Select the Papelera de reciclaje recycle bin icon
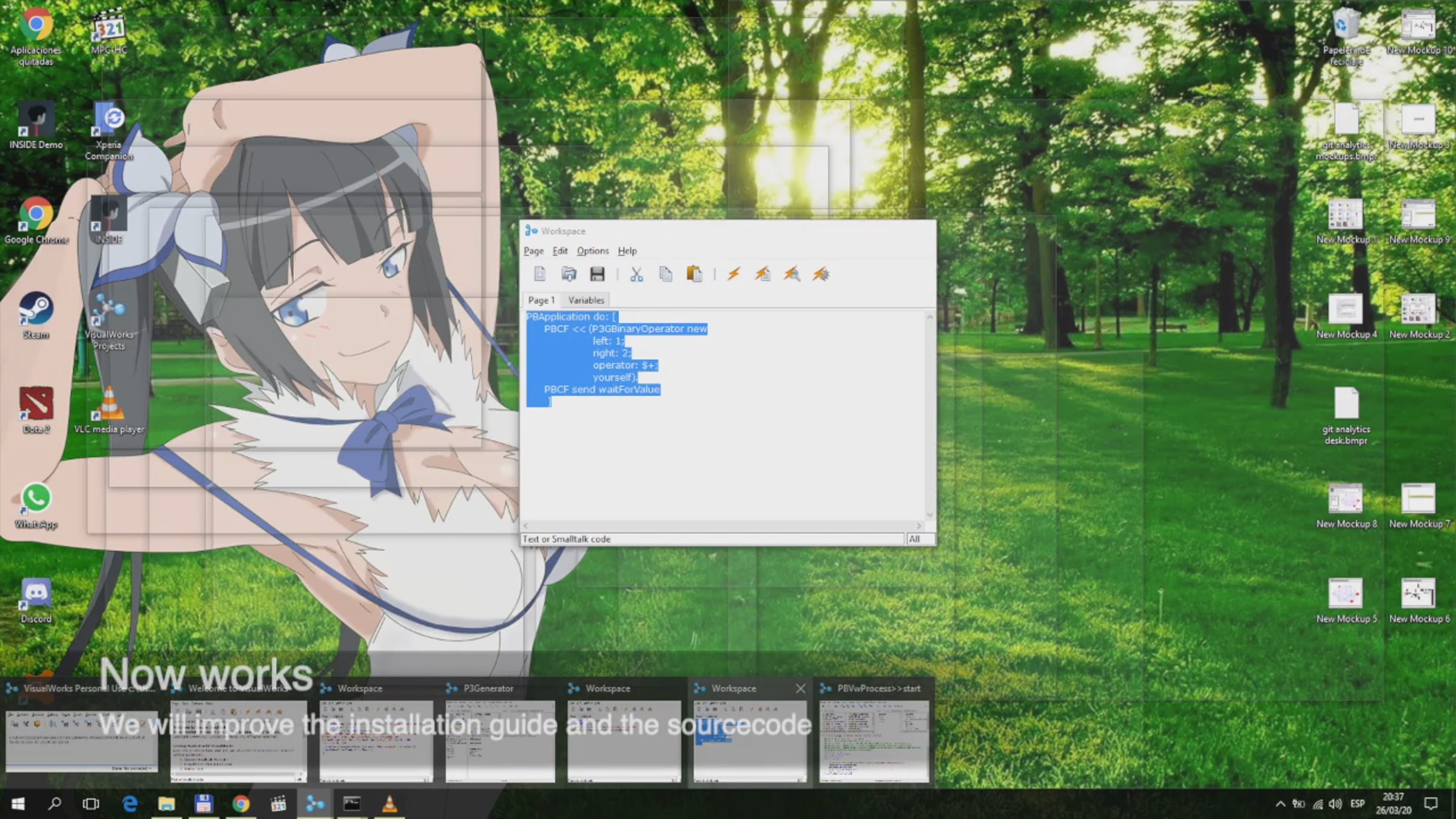The height and width of the screenshot is (819, 1456). click(1346, 36)
